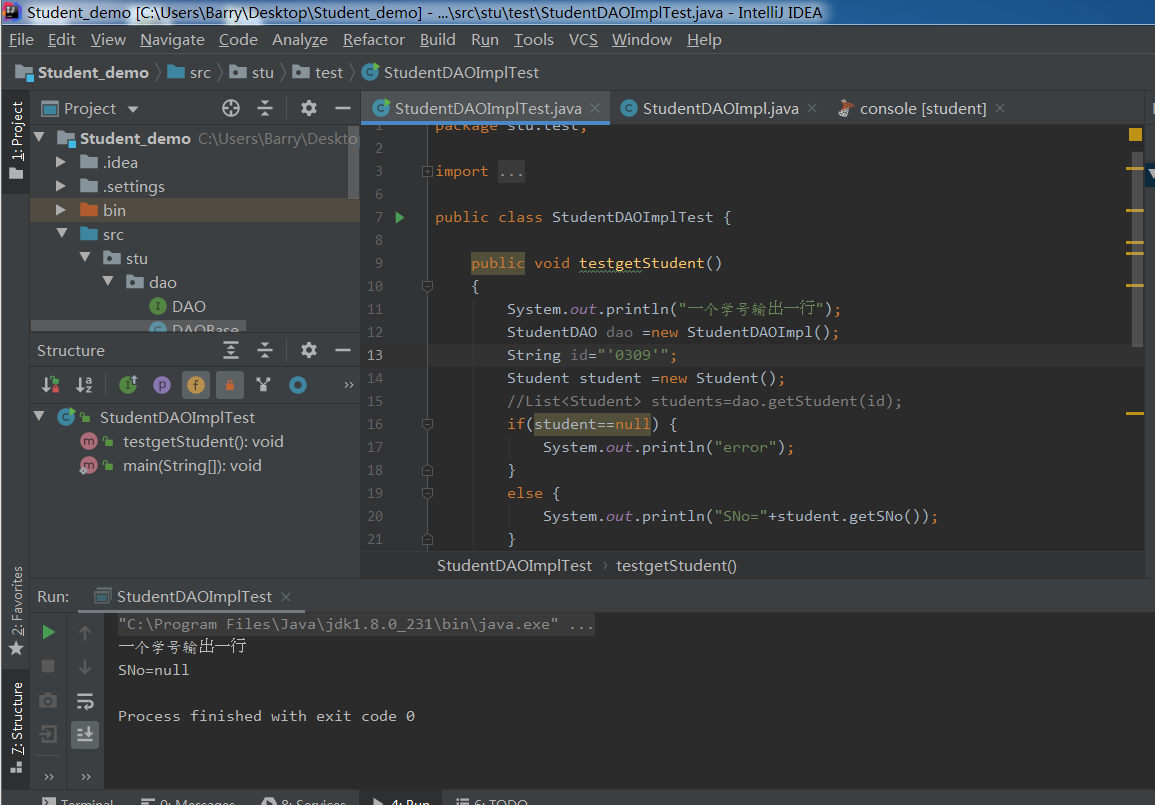Expand all nodes in Structure panel

click(231, 350)
